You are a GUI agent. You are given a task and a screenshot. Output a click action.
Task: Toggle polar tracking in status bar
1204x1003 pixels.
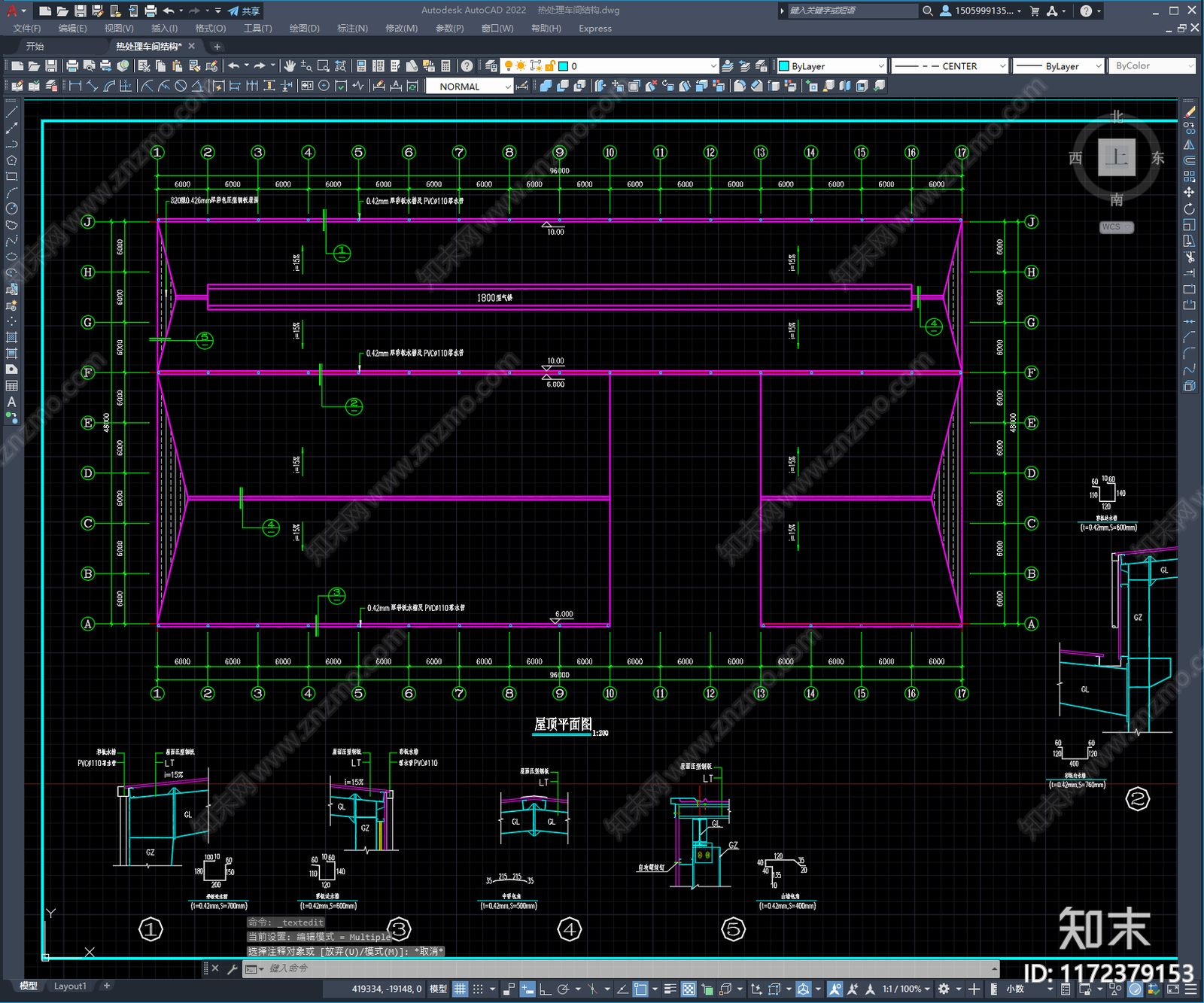pyautogui.click(x=562, y=989)
